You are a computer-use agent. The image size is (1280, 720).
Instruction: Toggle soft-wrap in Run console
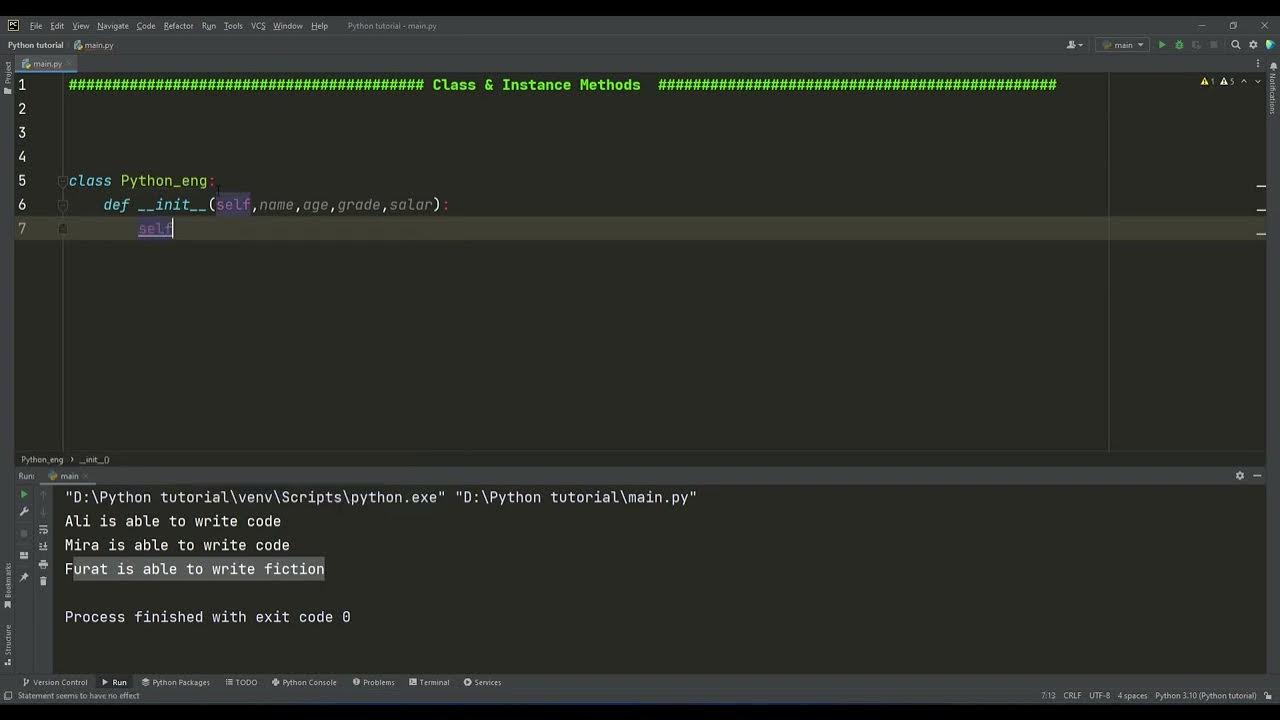click(x=43, y=529)
